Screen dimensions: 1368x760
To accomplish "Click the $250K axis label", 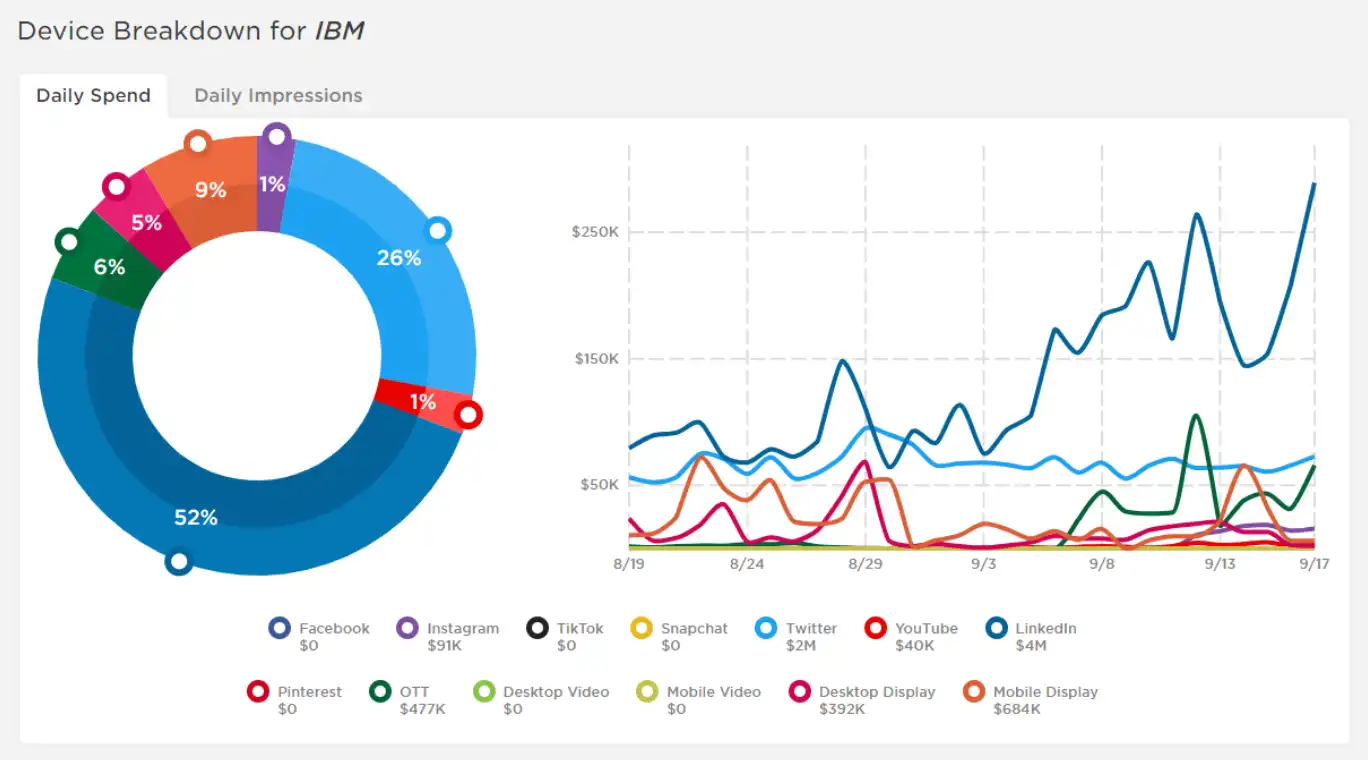I will [595, 232].
